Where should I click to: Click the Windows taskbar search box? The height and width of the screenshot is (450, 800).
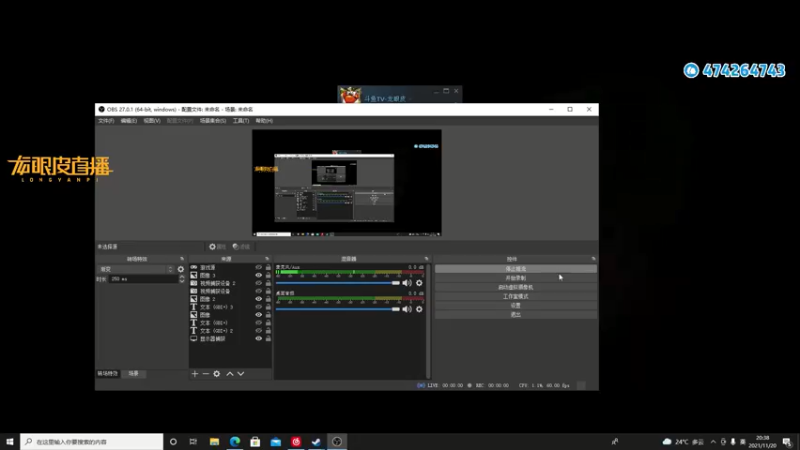[92, 442]
